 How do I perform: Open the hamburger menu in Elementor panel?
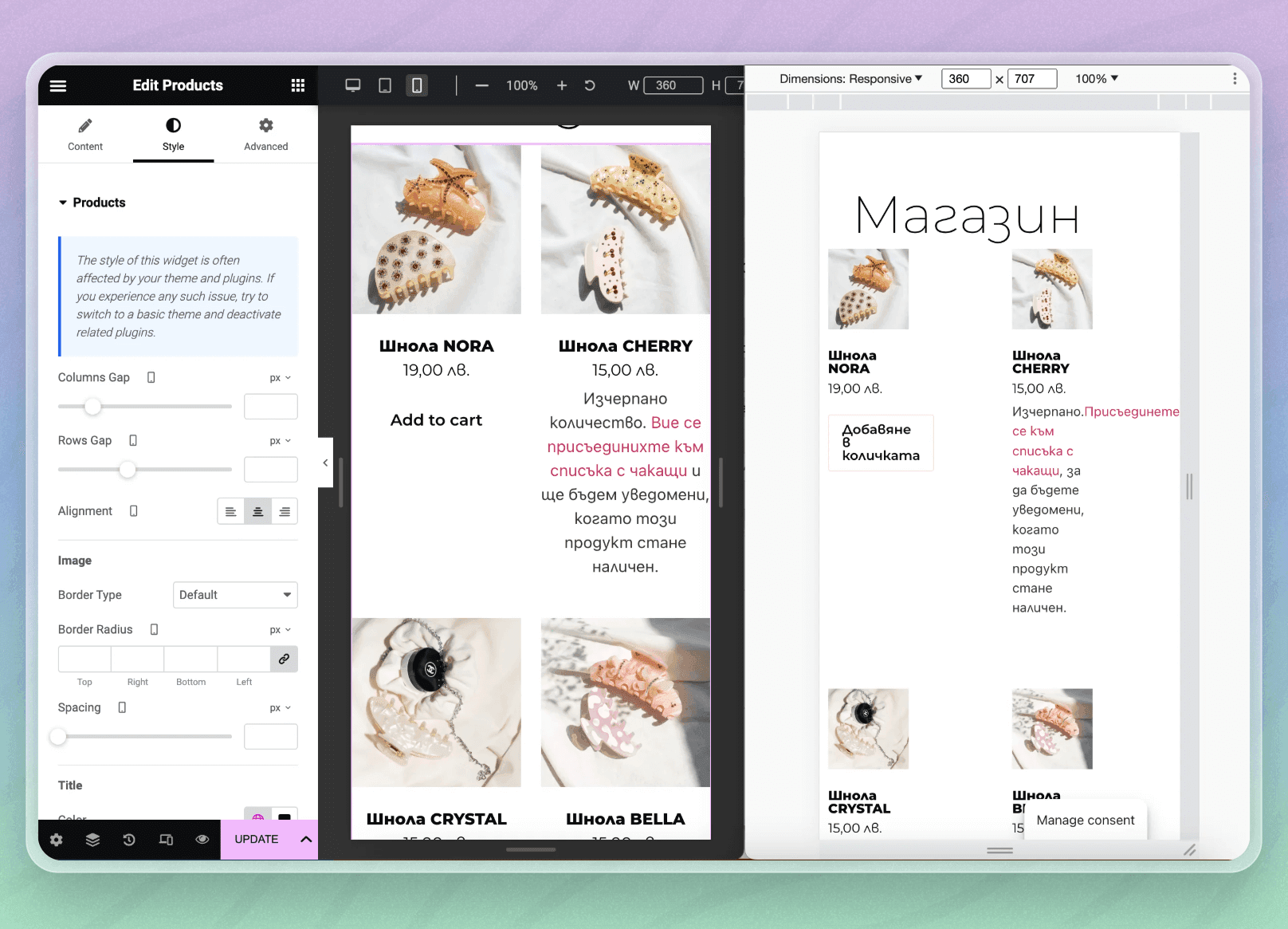pos(58,85)
